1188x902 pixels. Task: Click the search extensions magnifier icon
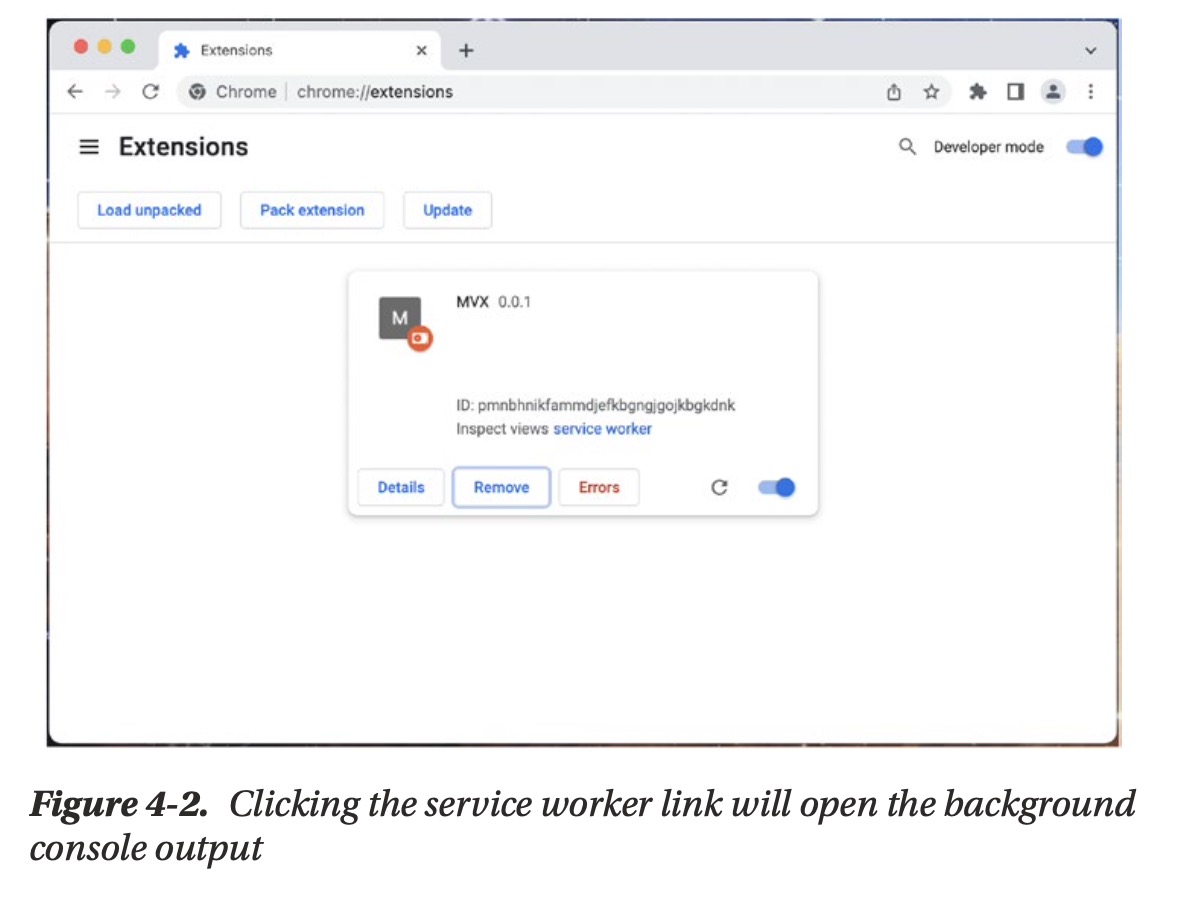pyautogui.click(x=907, y=147)
